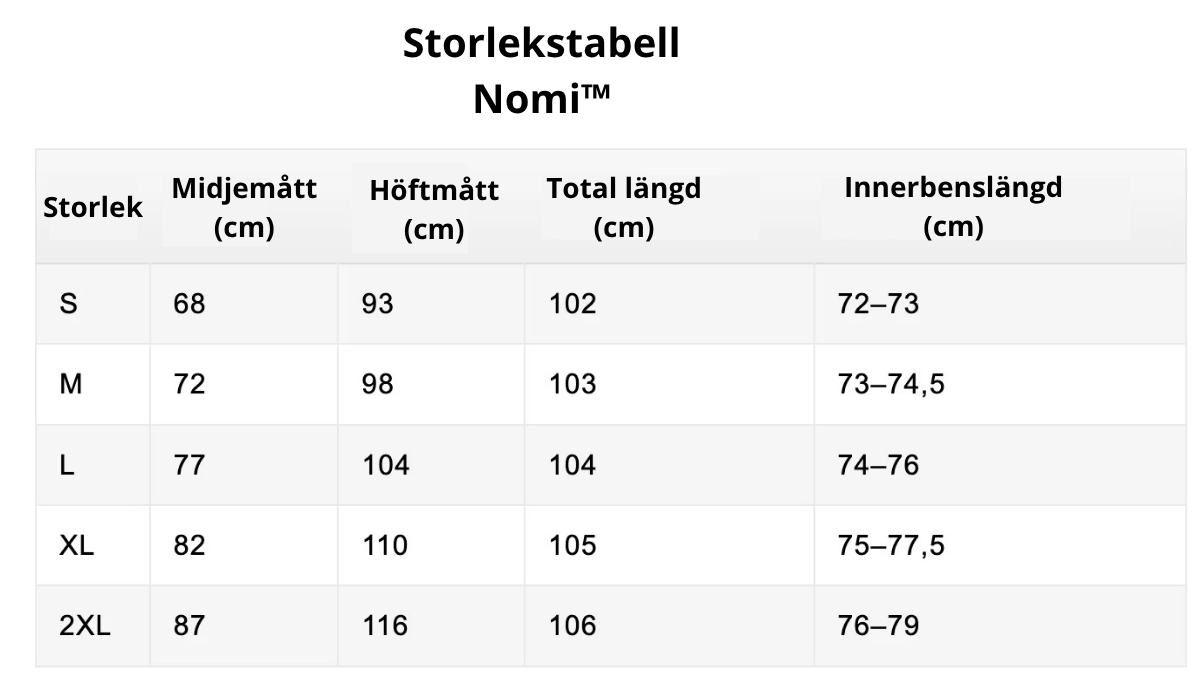Select waist value 82 for XL
Image resolution: width=1200 pixels, height=700 pixels.
click(189, 545)
